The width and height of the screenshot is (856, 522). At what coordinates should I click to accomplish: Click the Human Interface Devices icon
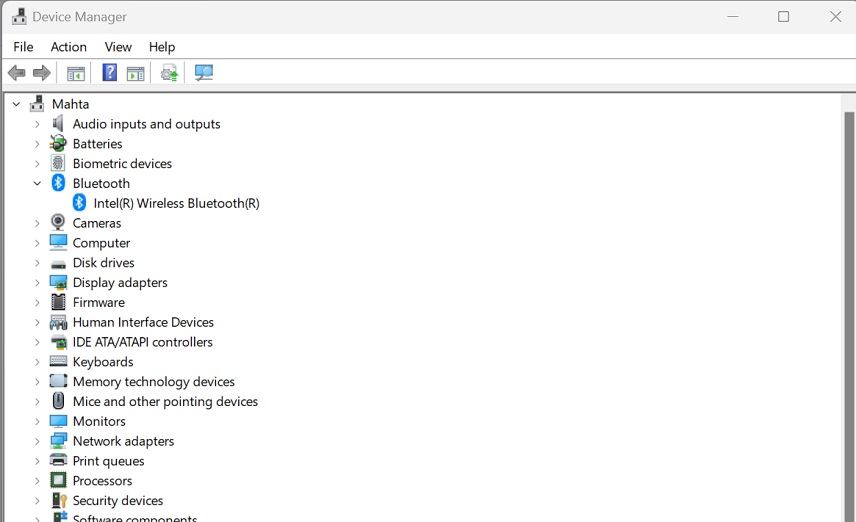pos(58,322)
